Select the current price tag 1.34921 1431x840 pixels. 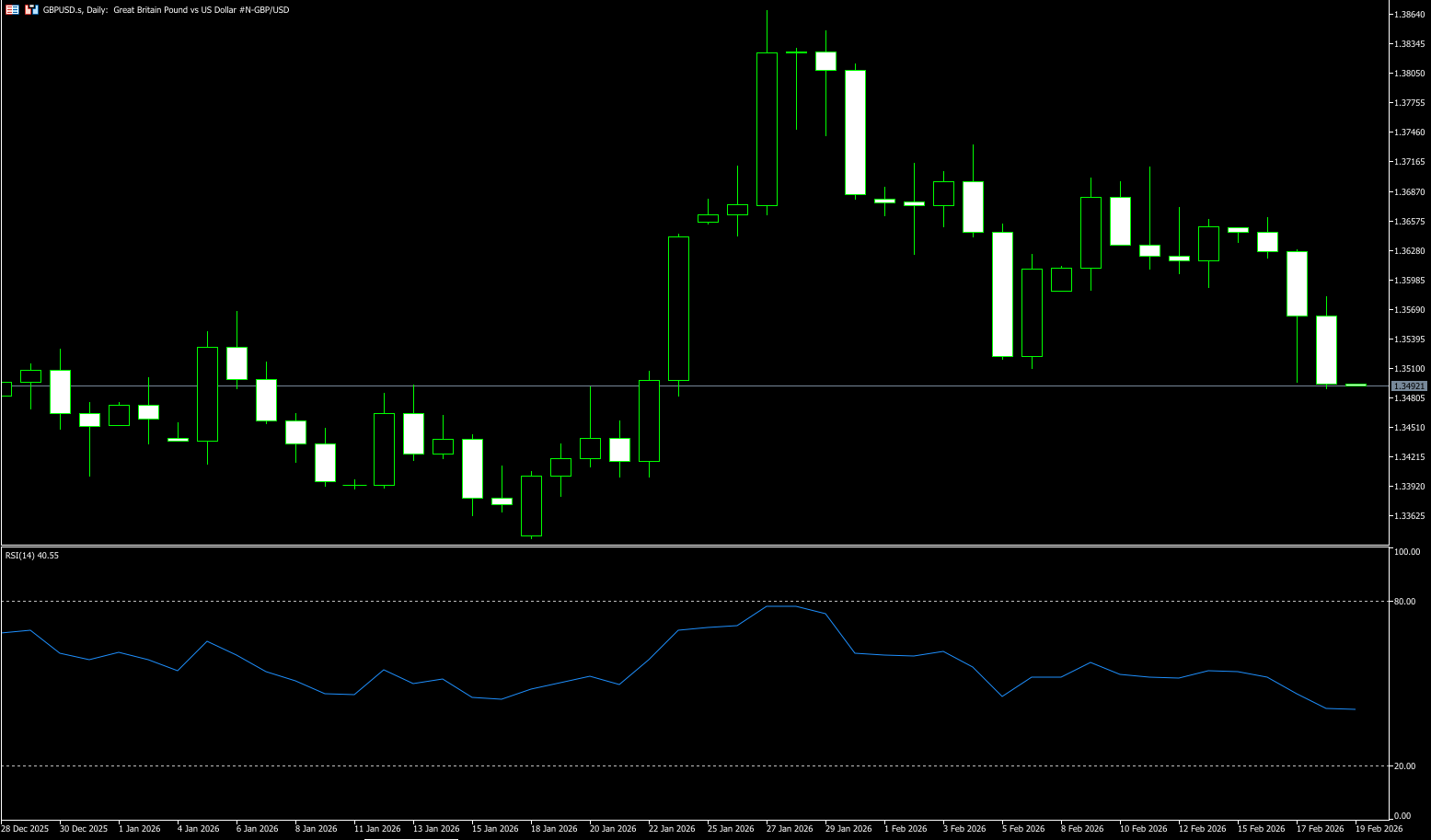point(1409,386)
